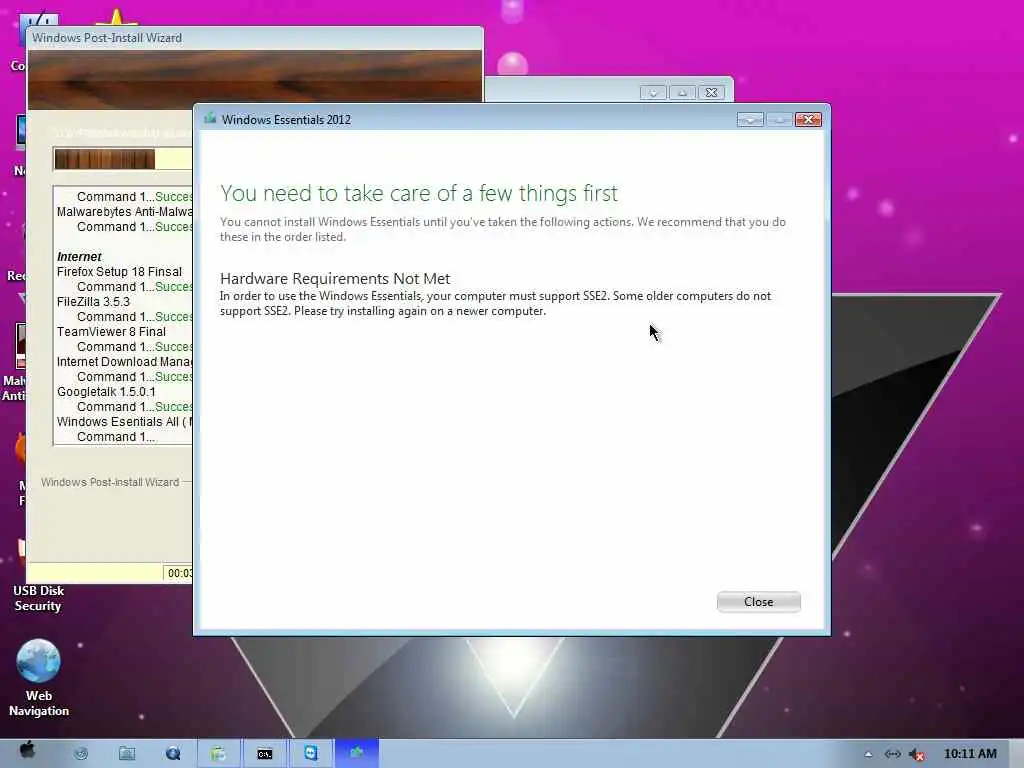The image size is (1024, 768).
Task: Show hidden system tray icons
Action: pos(868,754)
